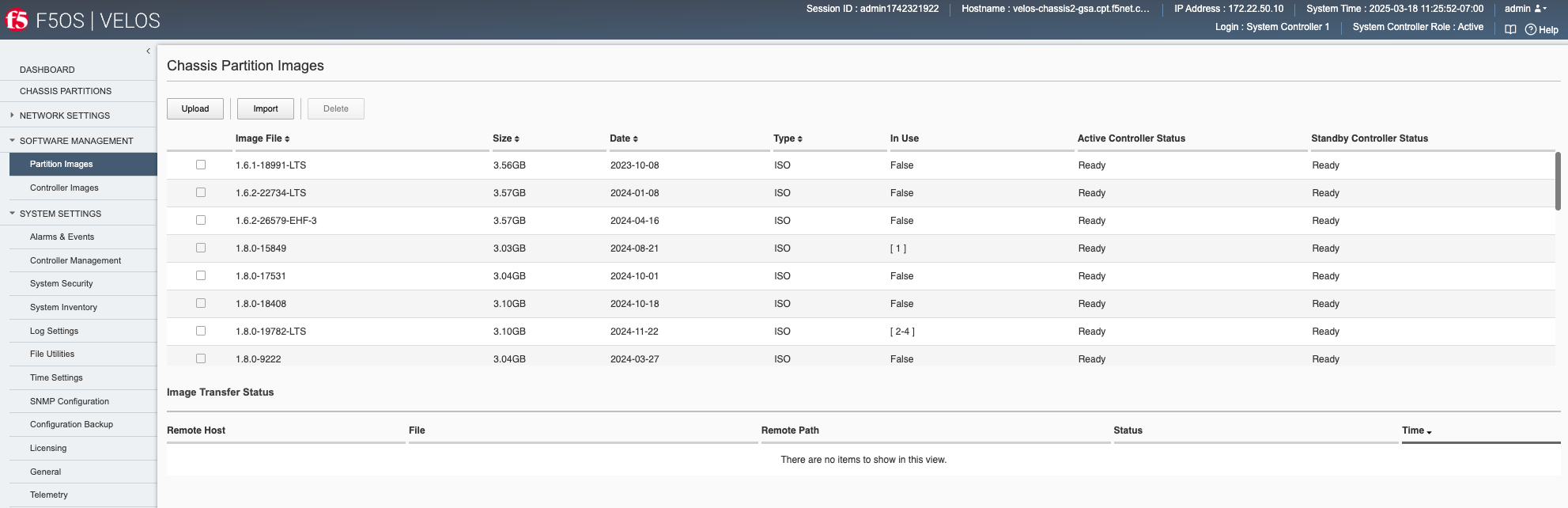This screenshot has width=1568, height=508.
Task: Open System Inventory page
Action: [63, 307]
